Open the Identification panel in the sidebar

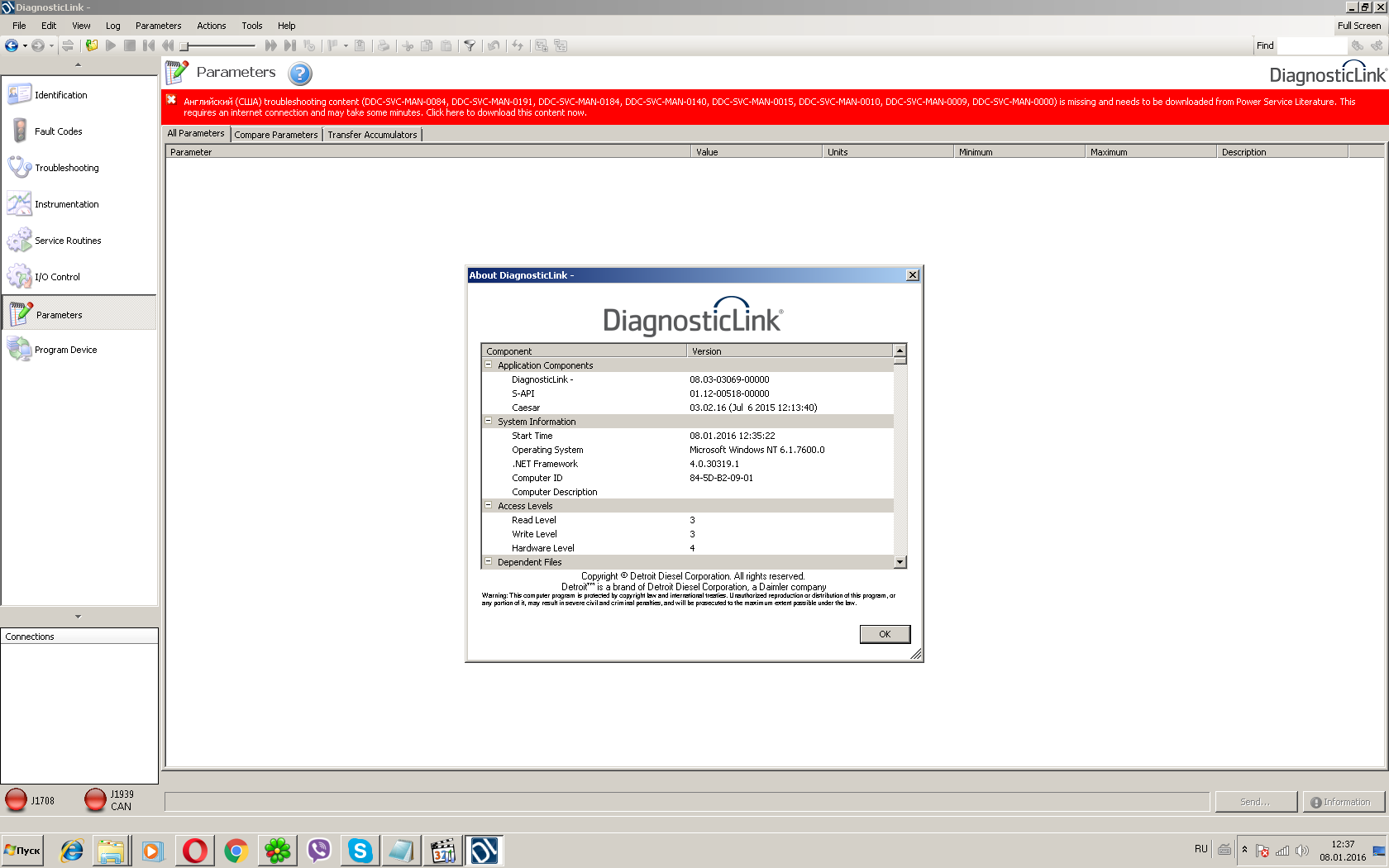[x=79, y=95]
